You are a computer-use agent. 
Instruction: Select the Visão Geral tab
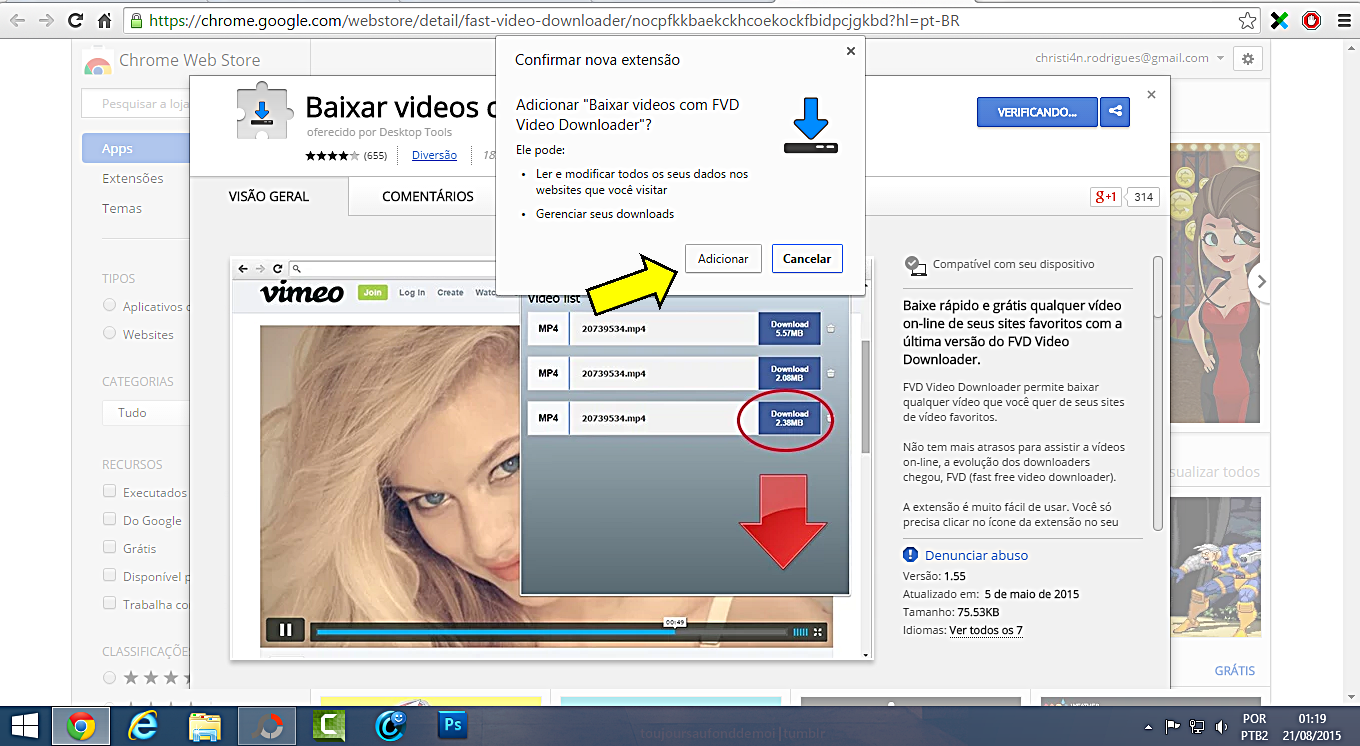tap(268, 197)
